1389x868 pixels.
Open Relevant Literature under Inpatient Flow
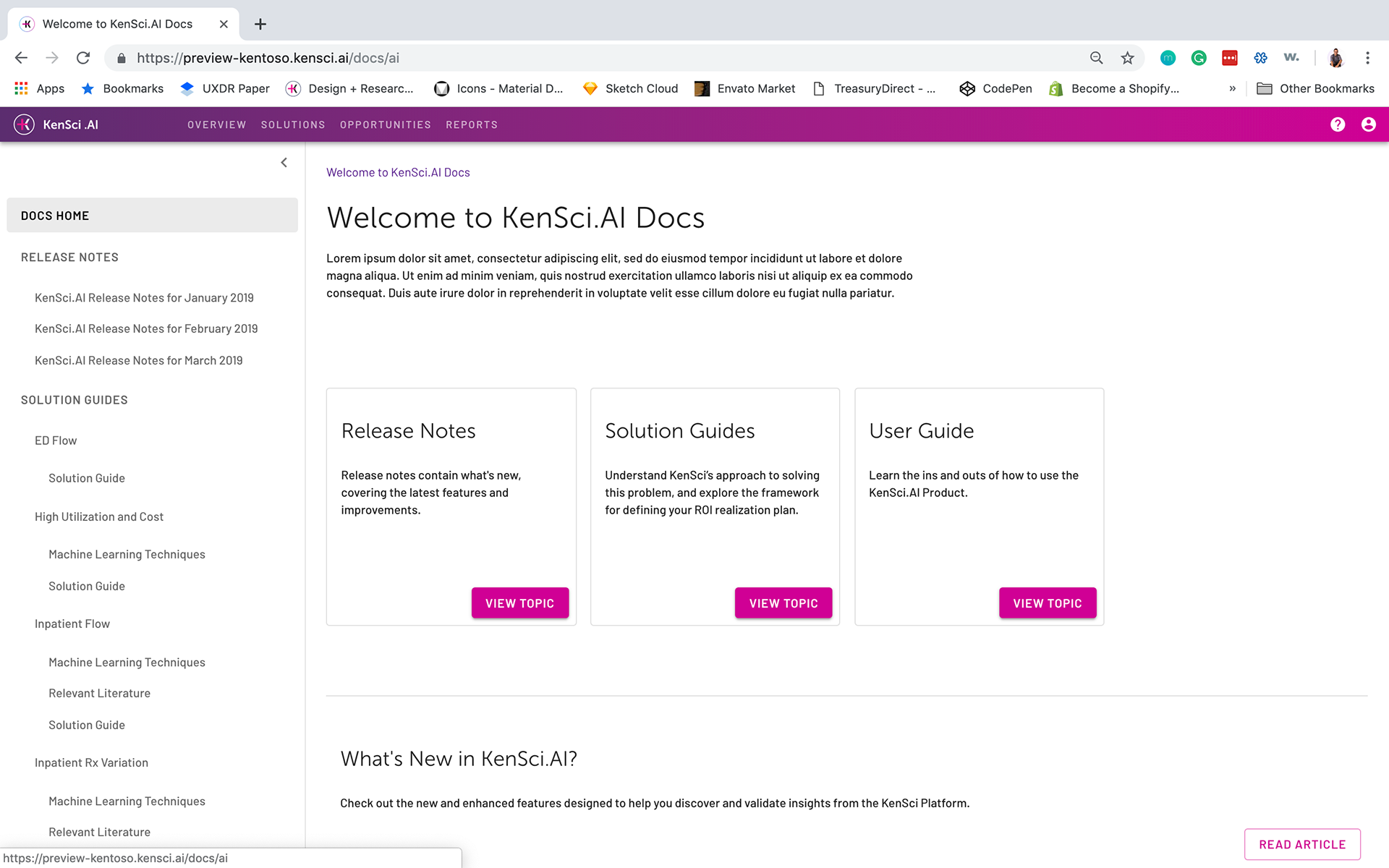(x=99, y=693)
